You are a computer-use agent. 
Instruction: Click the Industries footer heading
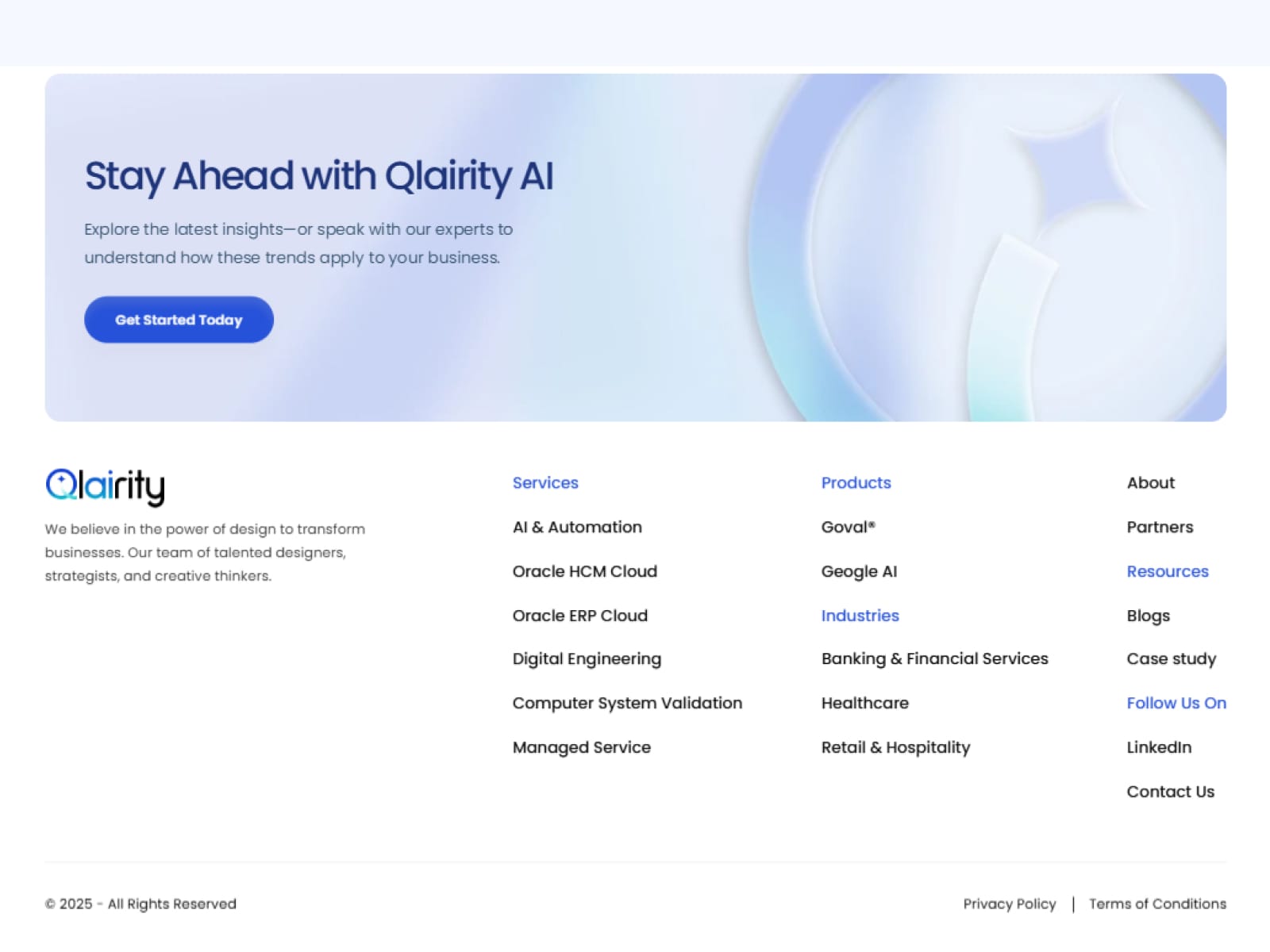(860, 616)
